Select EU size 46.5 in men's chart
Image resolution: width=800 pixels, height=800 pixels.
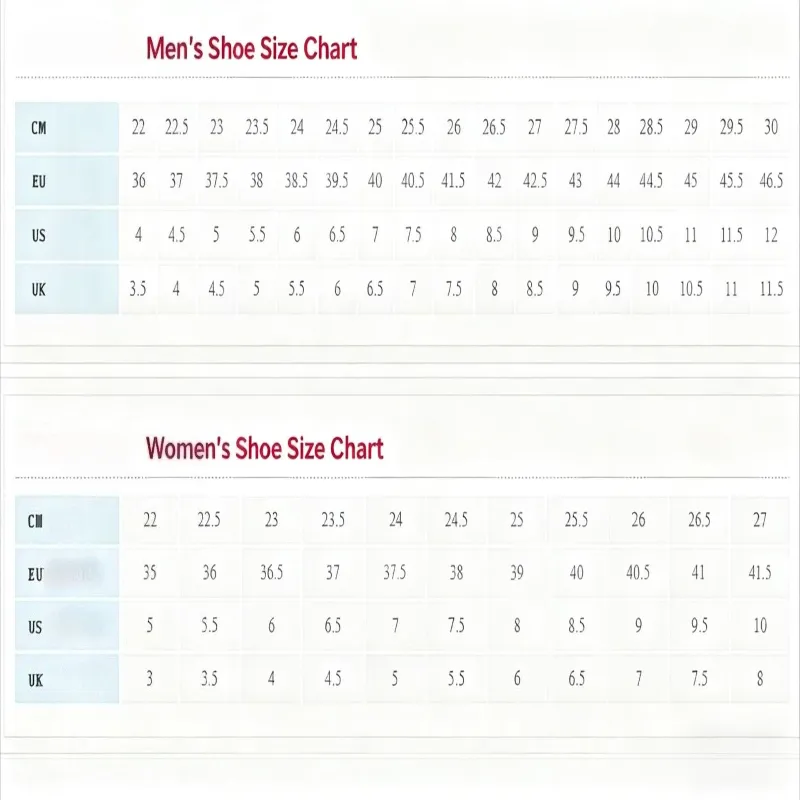coord(771,181)
